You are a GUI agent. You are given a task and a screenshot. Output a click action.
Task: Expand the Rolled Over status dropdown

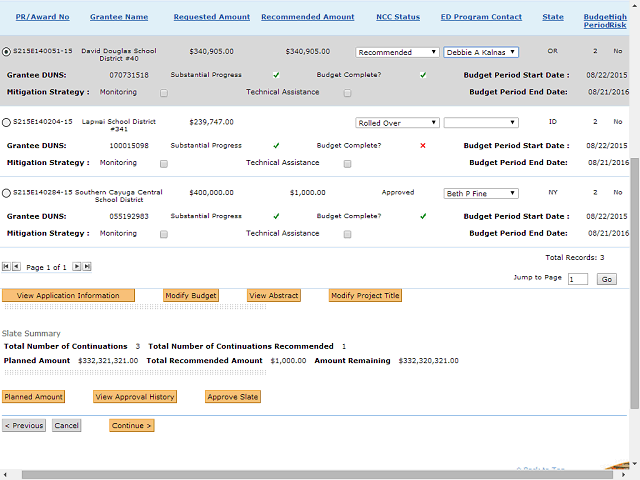click(x=397, y=122)
